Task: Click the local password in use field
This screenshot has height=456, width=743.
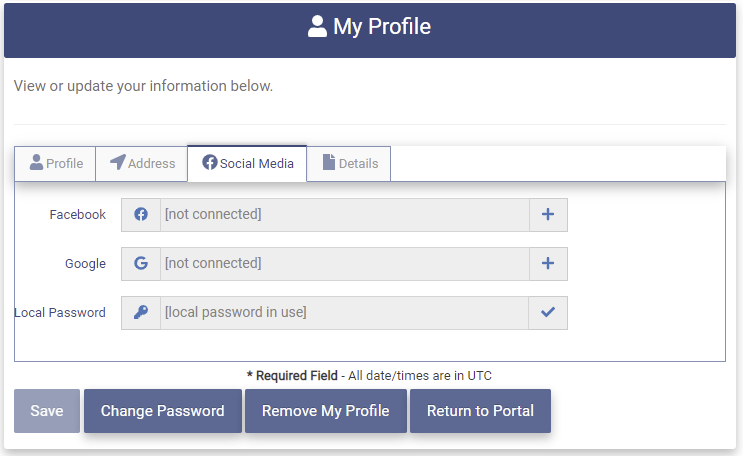Action: tap(344, 312)
